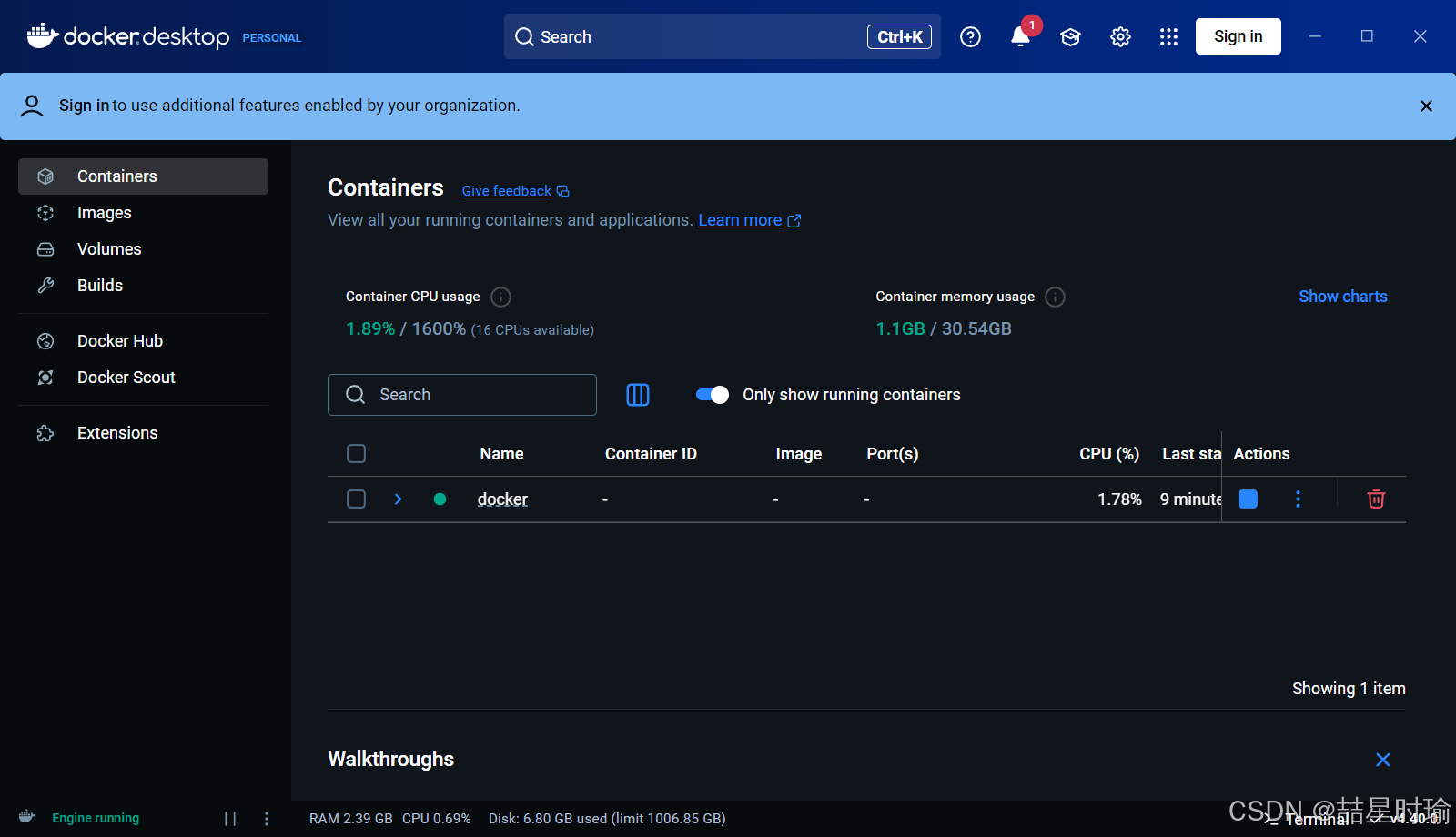
Task: Open Images in the sidebar
Action: pos(143,213)
